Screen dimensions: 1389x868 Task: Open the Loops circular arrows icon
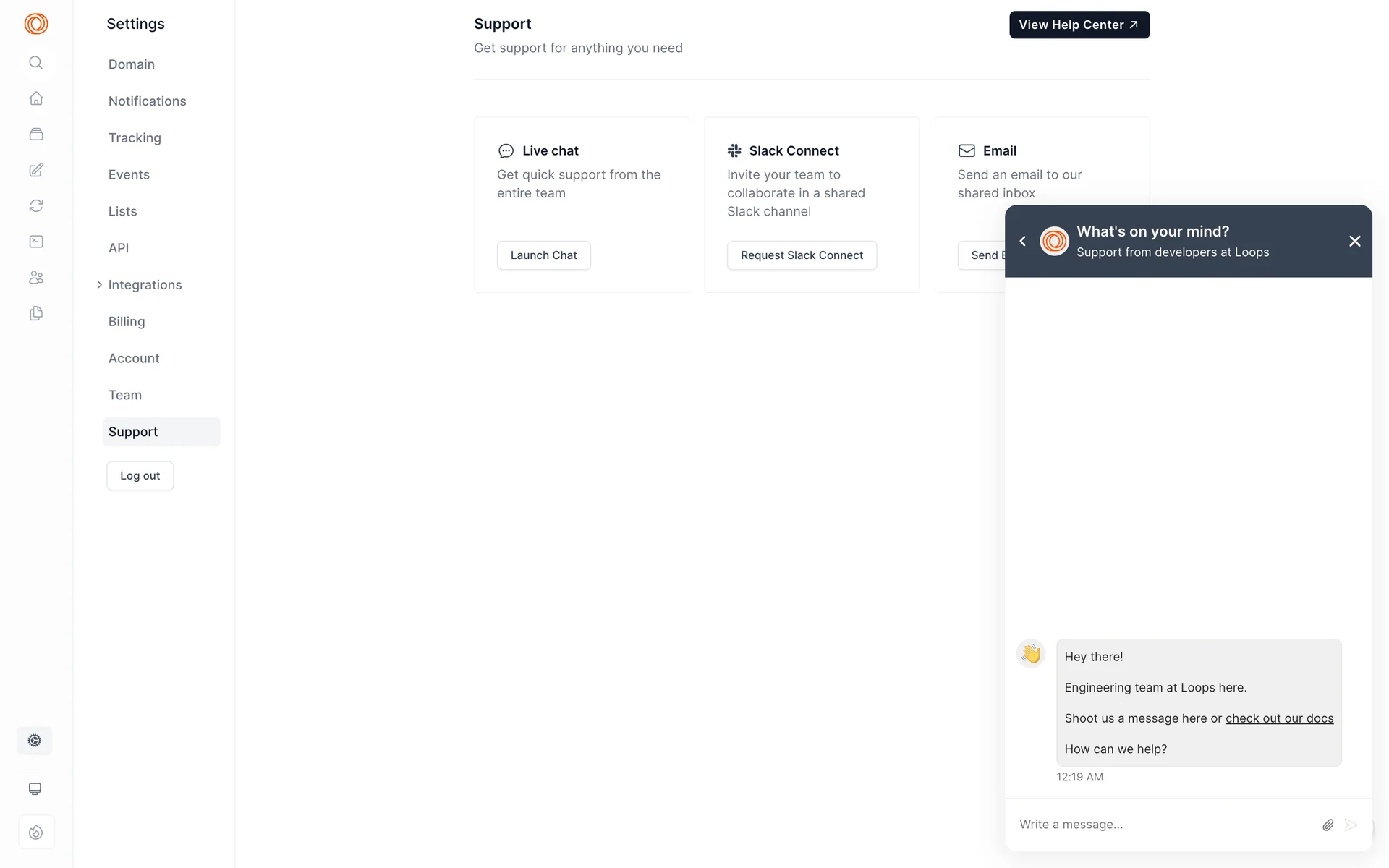click(35, 206)
